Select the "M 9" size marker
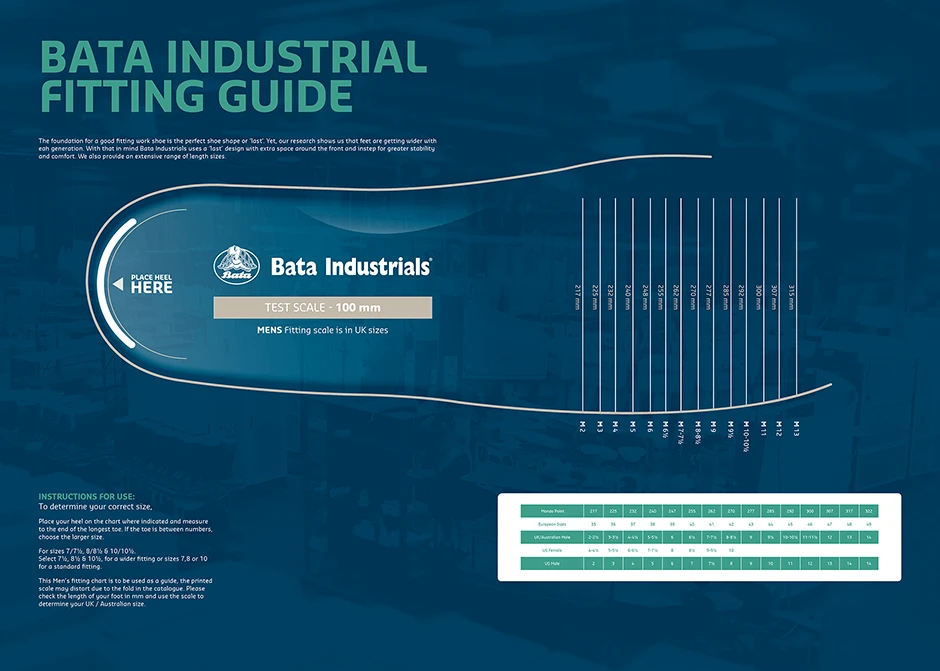This screenshot has height=671, width=940. pyautogui.click(x=713, y=426)
